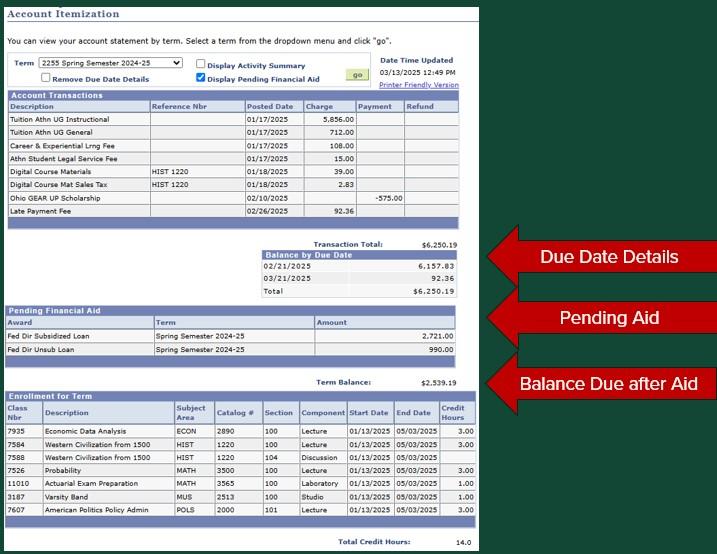Click the Due Date Details red arrow
717x554 pixels.
pos(601,257)
